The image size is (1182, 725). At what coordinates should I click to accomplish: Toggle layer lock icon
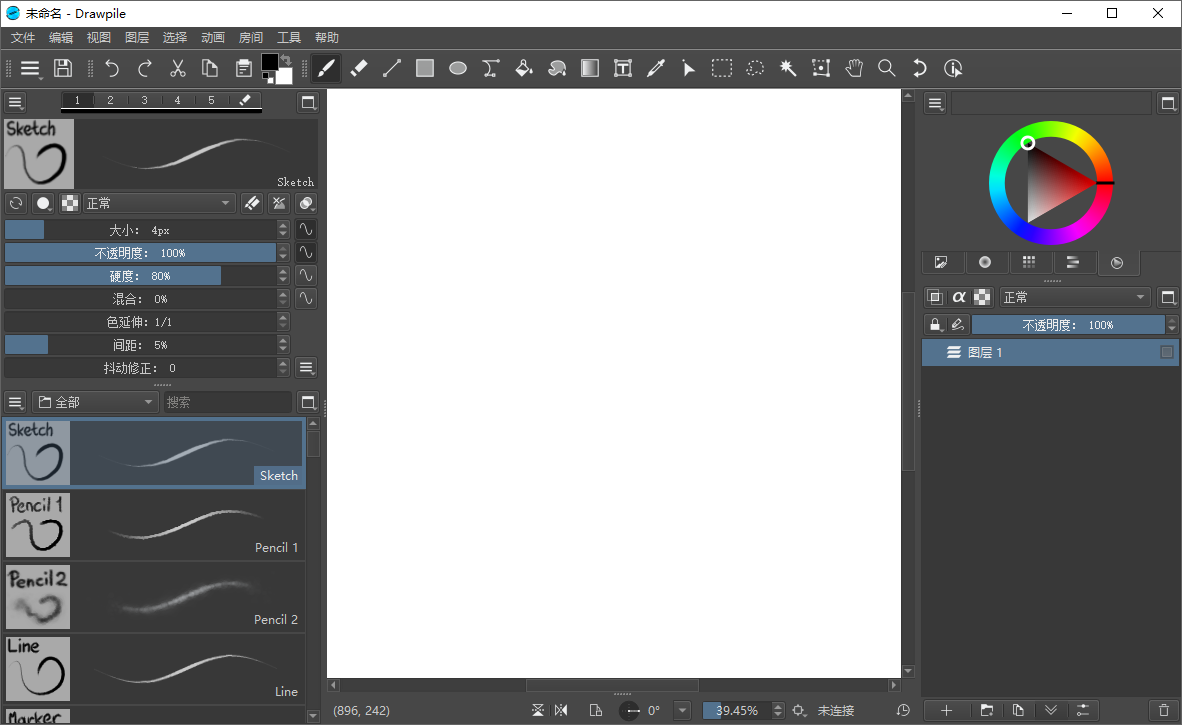coord(935,325)
